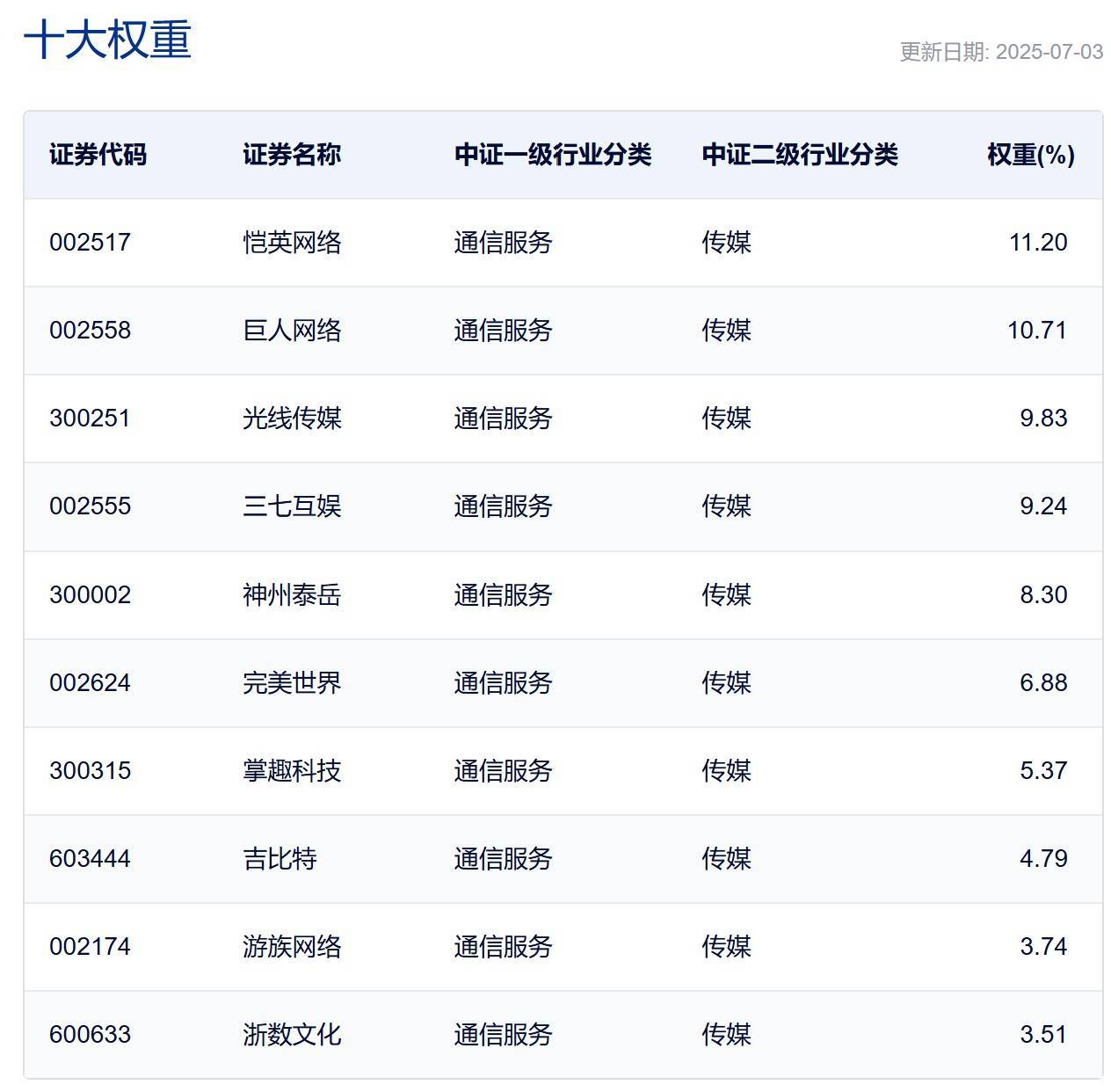
Task: Select security name 巨人网络
Action: pyautogui.click(x=292, y=331)
